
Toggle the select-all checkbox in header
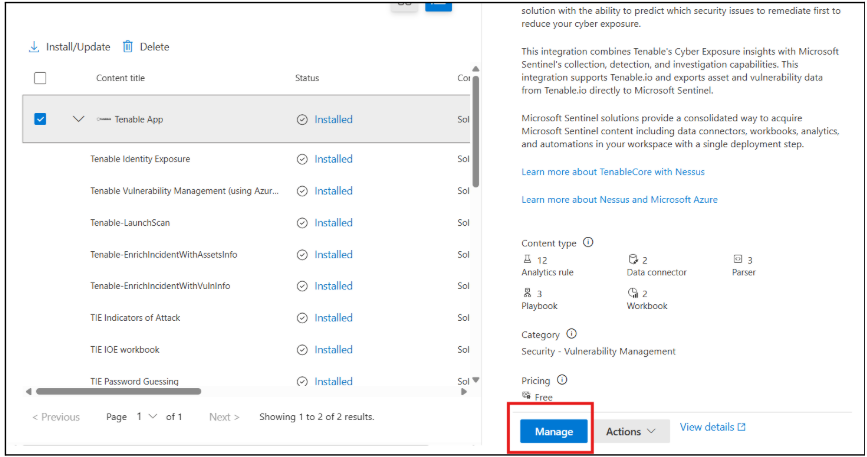pyautogui.click(x=40, y=78)
